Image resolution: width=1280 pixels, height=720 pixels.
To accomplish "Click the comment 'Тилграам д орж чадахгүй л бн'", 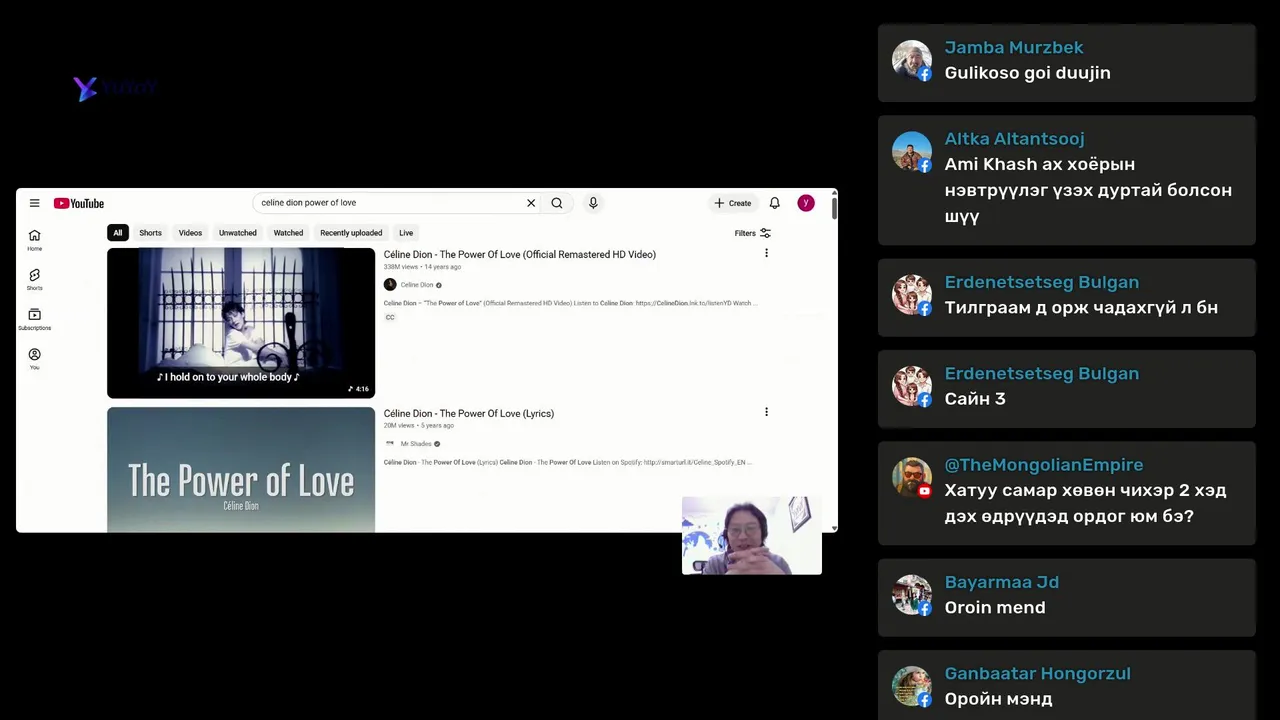I will pos(1081,308).
